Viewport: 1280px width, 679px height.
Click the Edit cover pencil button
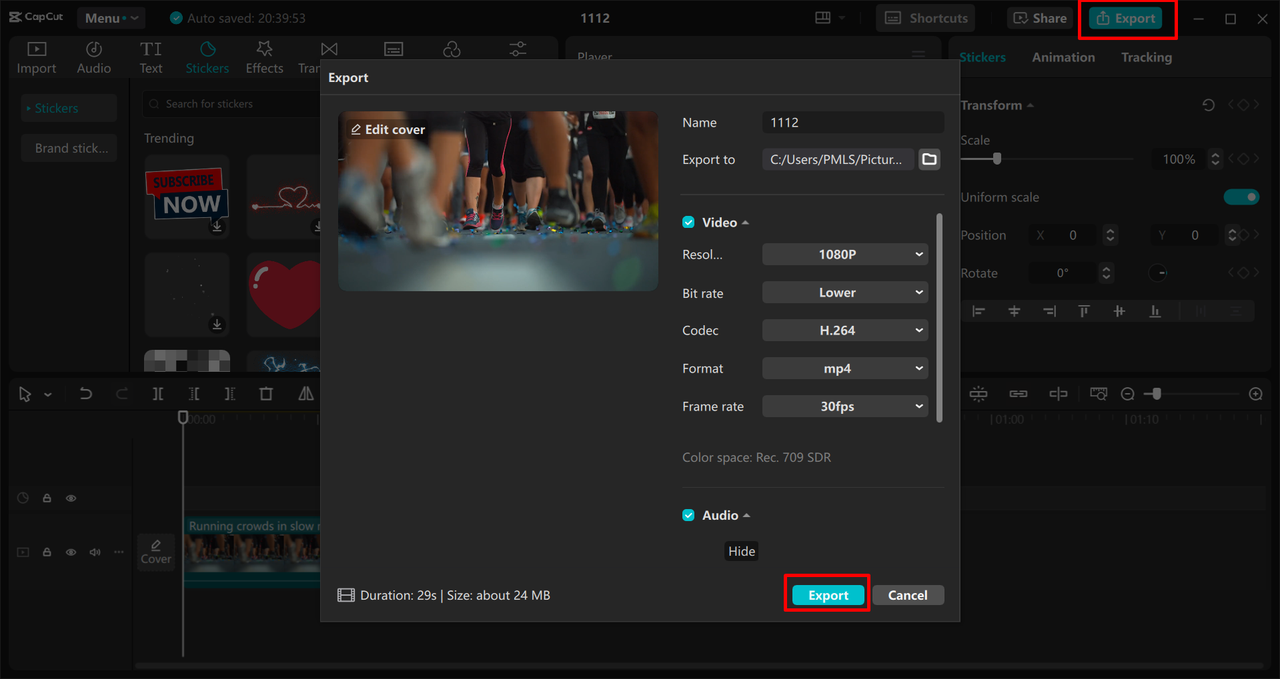tap(388, 130)
